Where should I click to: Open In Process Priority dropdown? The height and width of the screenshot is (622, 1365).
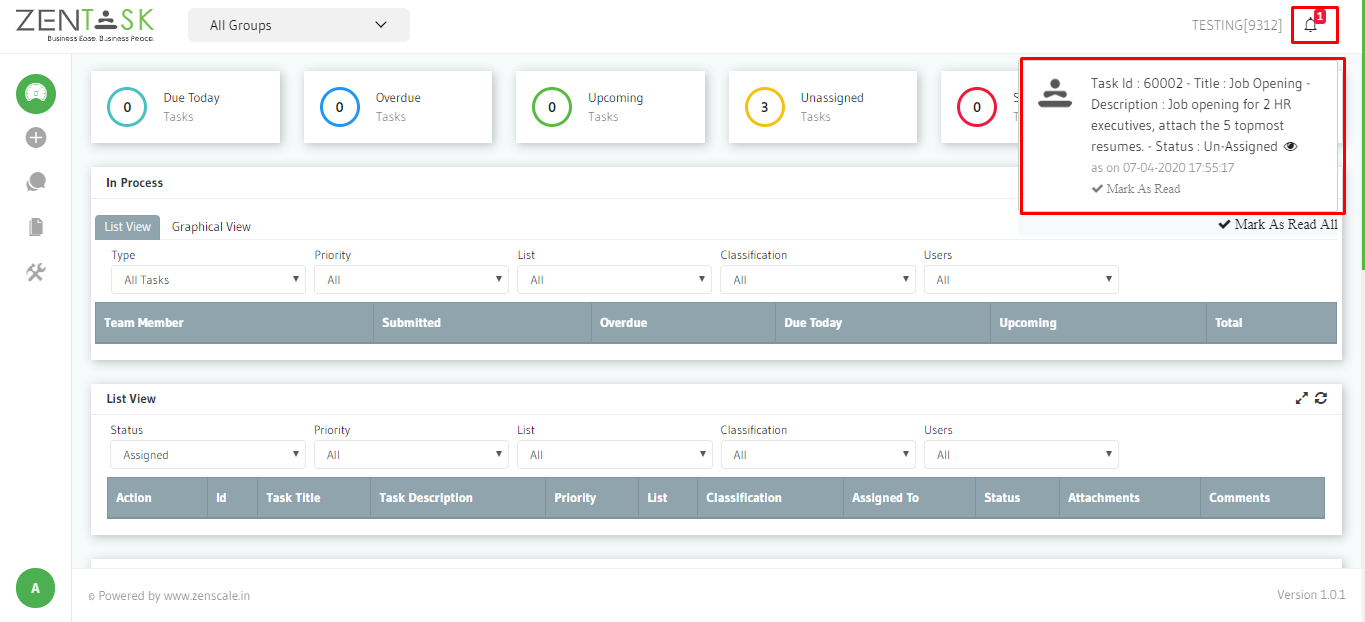tap(411, 280)
